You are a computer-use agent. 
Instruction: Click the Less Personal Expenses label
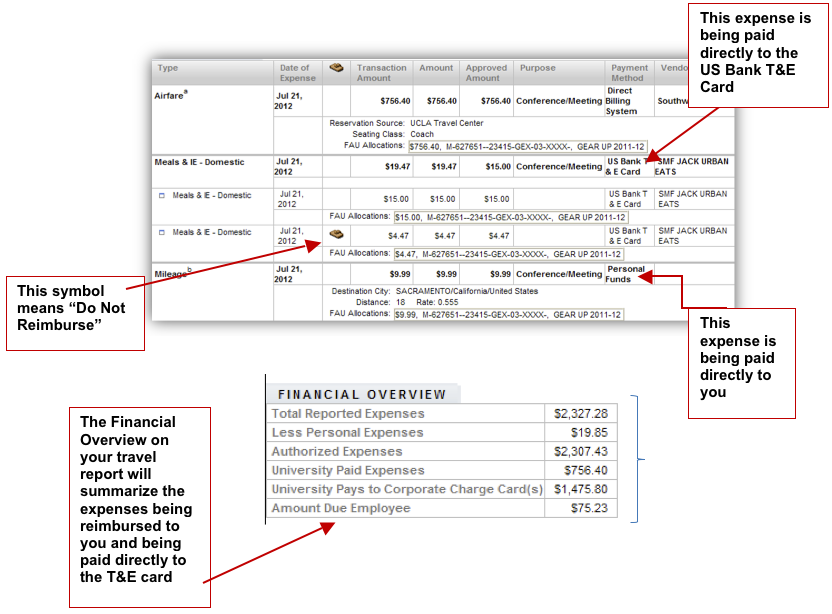(x=348, y=433)
